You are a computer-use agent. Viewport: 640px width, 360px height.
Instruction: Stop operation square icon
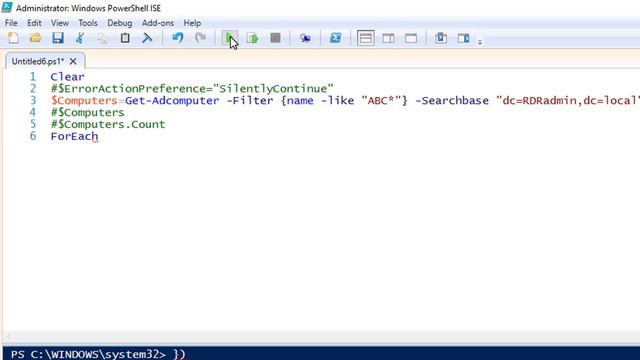[x=276, y=38]
